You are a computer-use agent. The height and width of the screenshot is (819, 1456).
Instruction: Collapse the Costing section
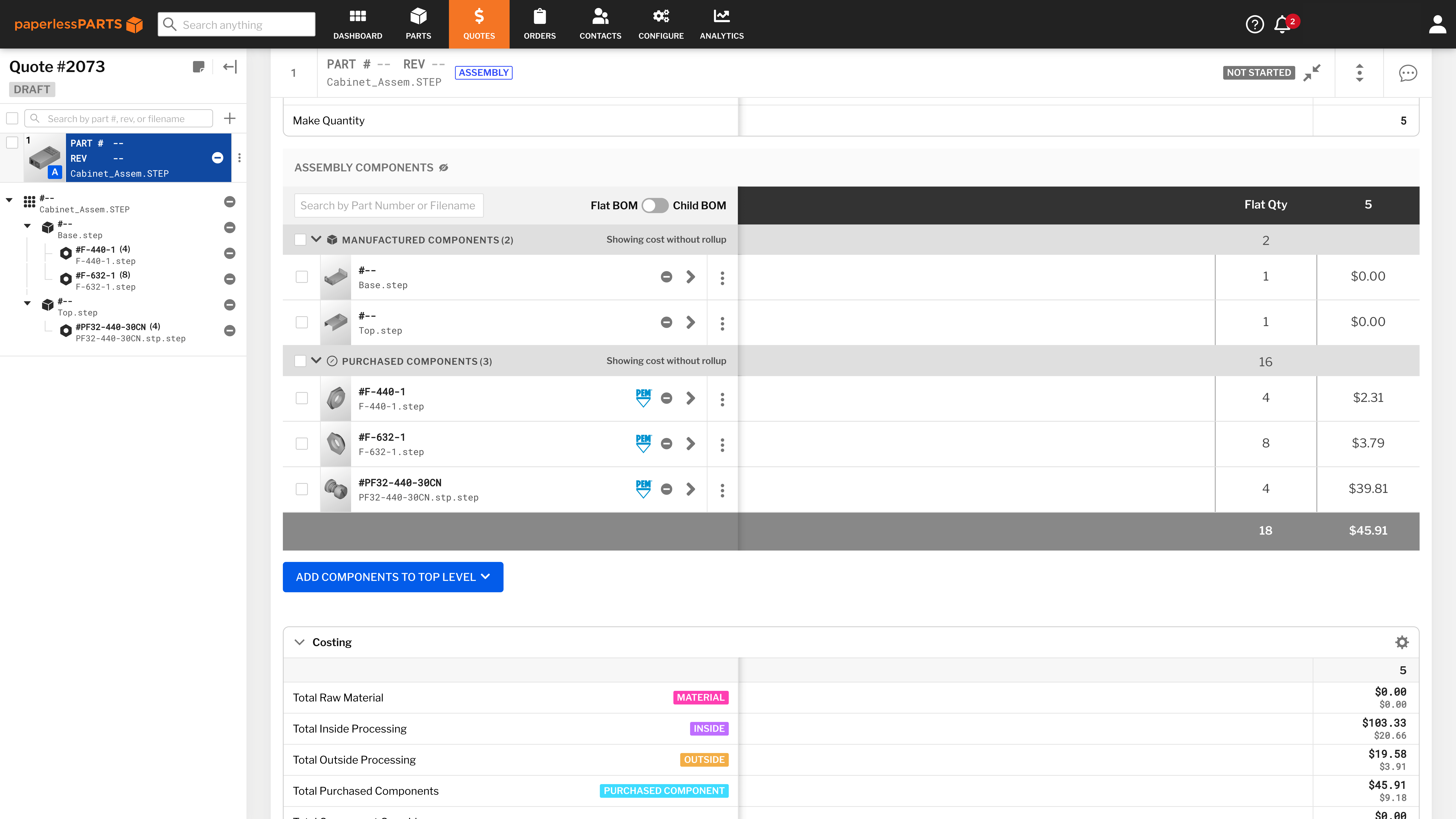[300, 642]
